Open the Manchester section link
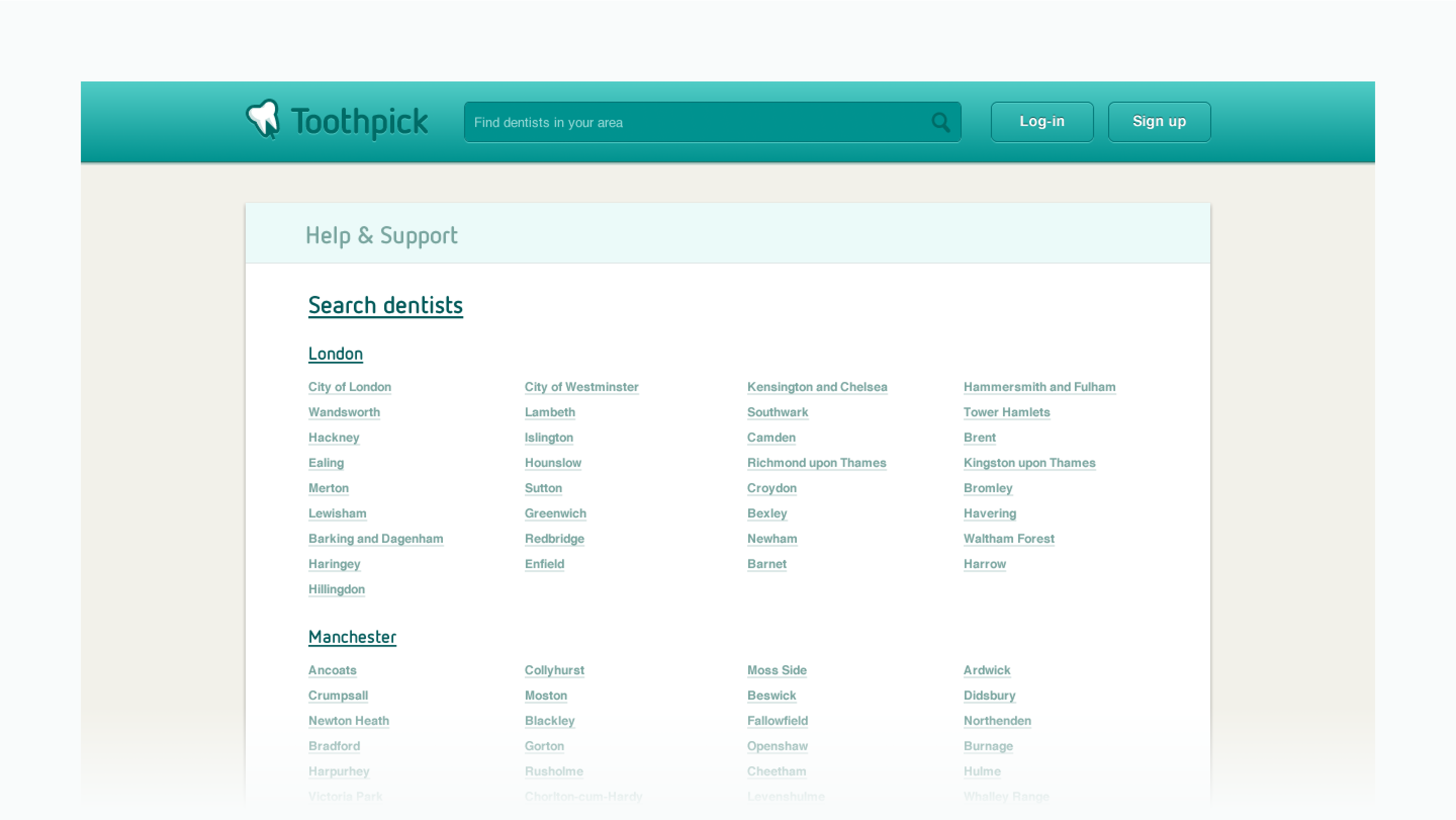Viewport: 1456px width, 820px height. pyautogui.click(x=351, y=637)
